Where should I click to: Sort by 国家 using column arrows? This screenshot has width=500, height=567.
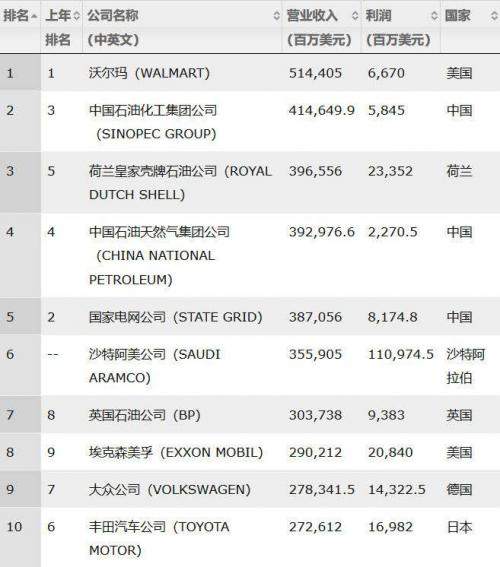pos(494,16)
